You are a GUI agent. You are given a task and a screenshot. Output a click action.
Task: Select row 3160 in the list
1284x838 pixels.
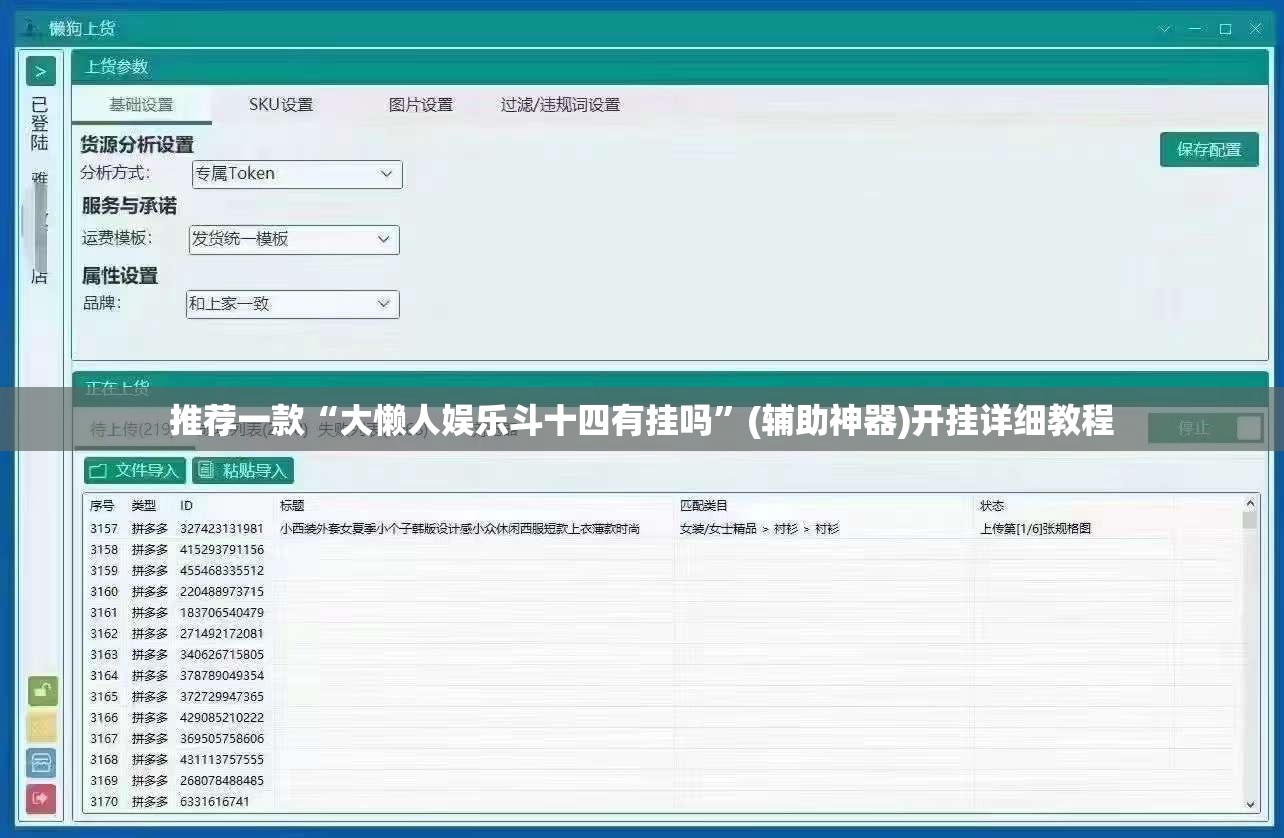[663, 591]
